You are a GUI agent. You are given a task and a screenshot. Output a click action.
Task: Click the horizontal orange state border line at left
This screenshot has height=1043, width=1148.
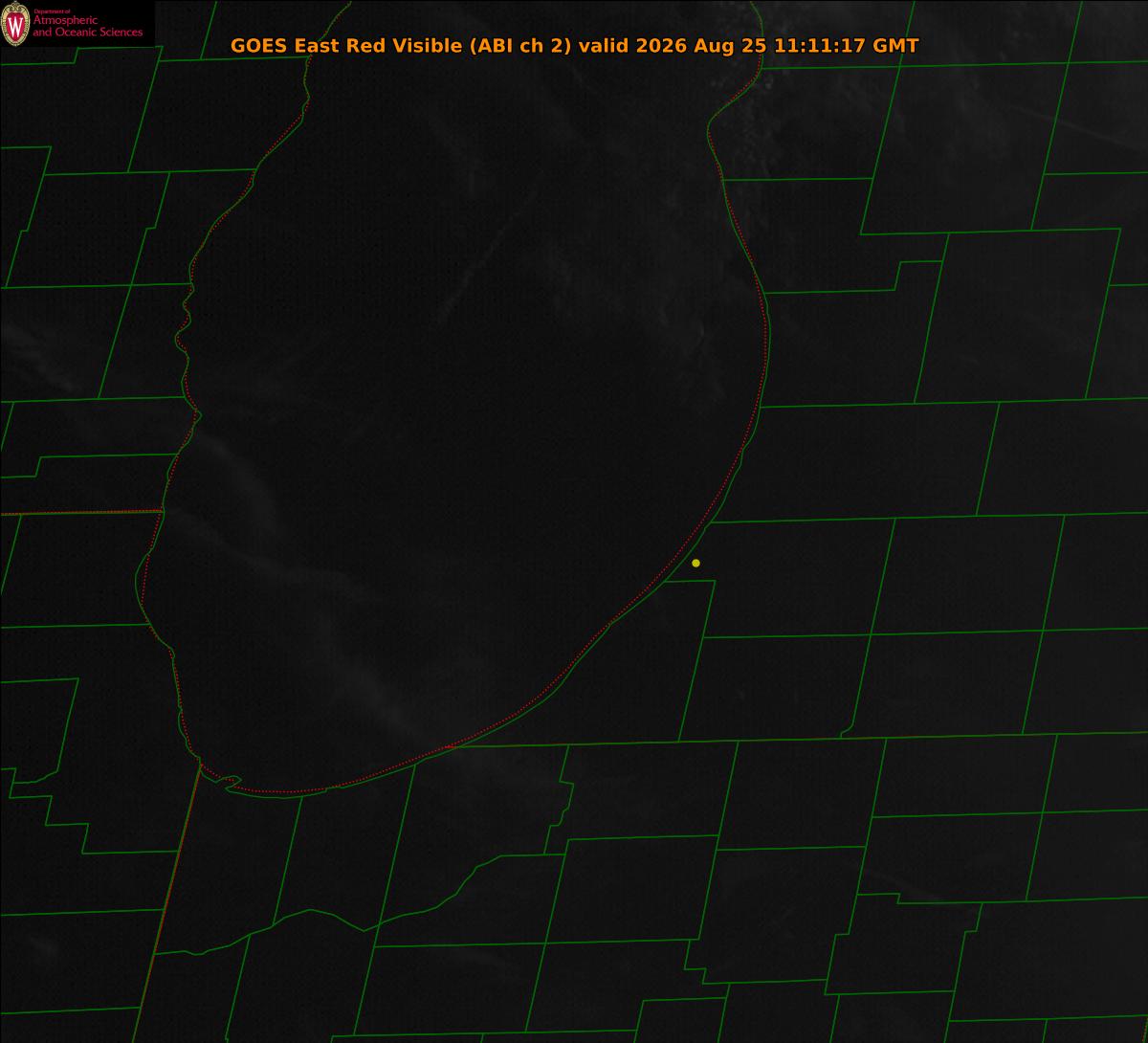(x=80, y=513)
